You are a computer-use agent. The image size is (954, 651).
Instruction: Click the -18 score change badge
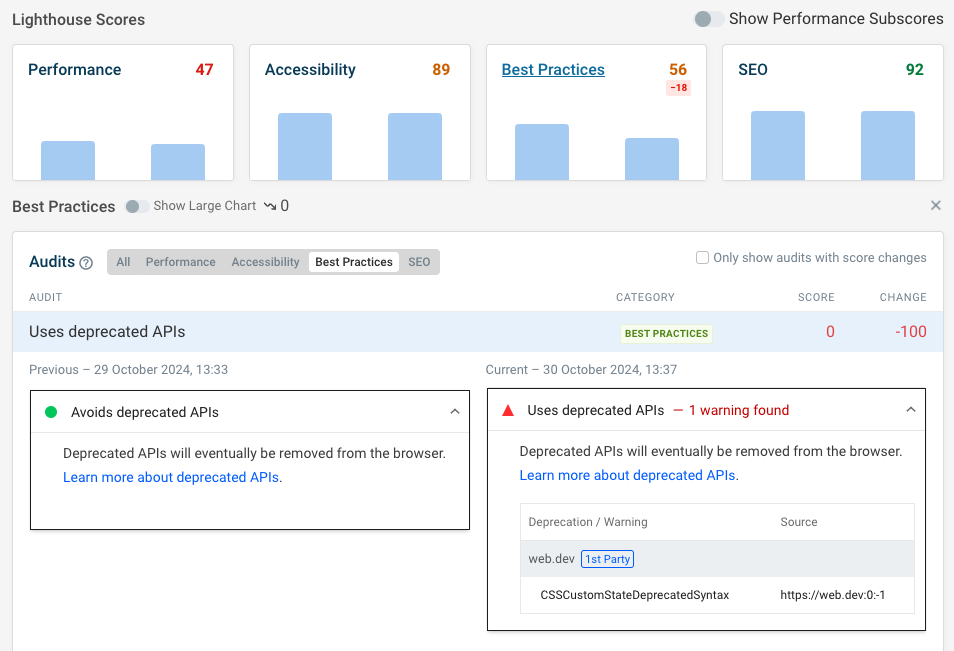pyautogui.click(x=678, y=88)
